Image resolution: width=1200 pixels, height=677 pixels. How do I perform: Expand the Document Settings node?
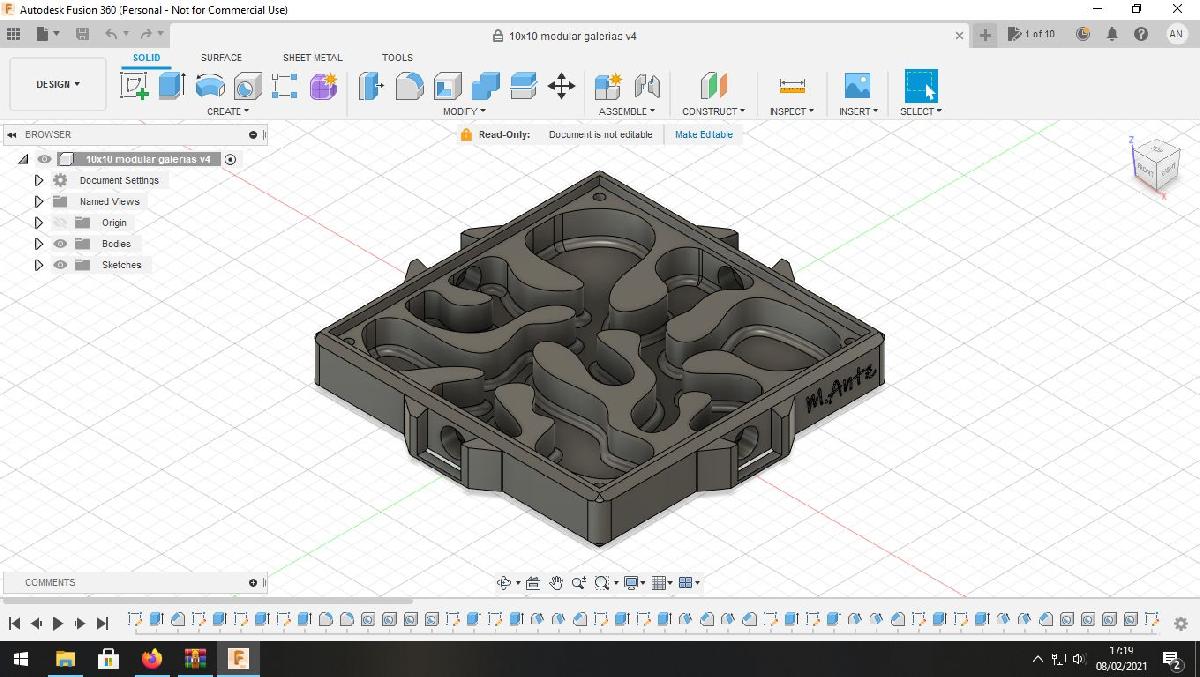pyautogui.click(x=39, y=181)
